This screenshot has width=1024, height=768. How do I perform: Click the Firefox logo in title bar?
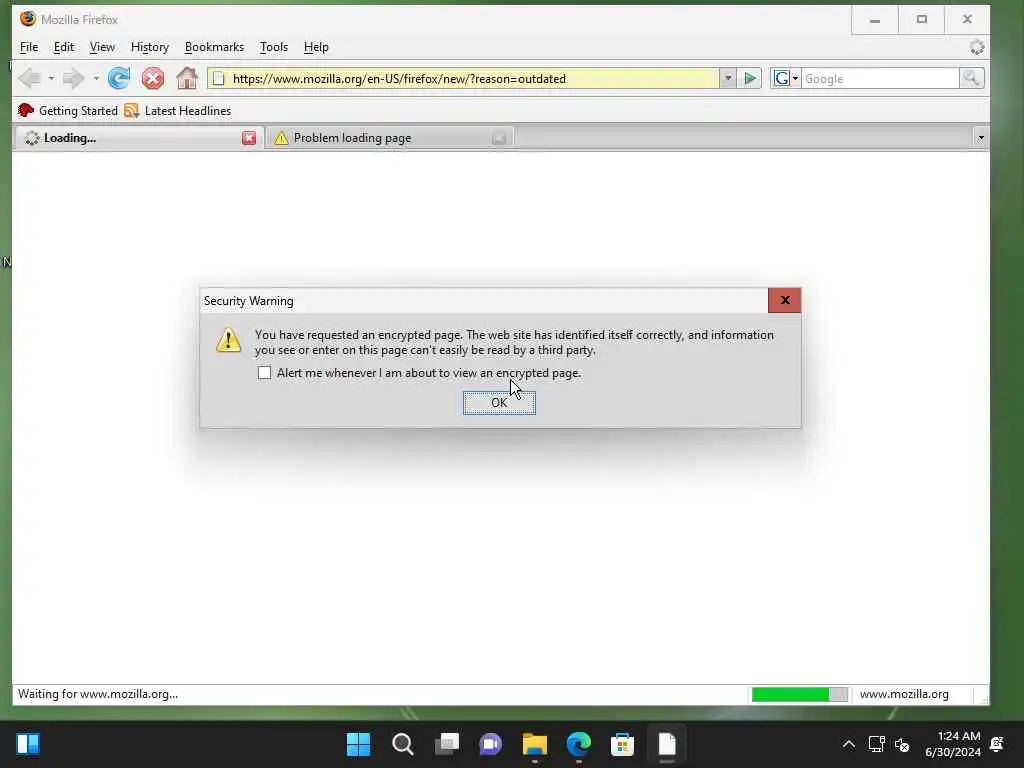coord(27,19)
